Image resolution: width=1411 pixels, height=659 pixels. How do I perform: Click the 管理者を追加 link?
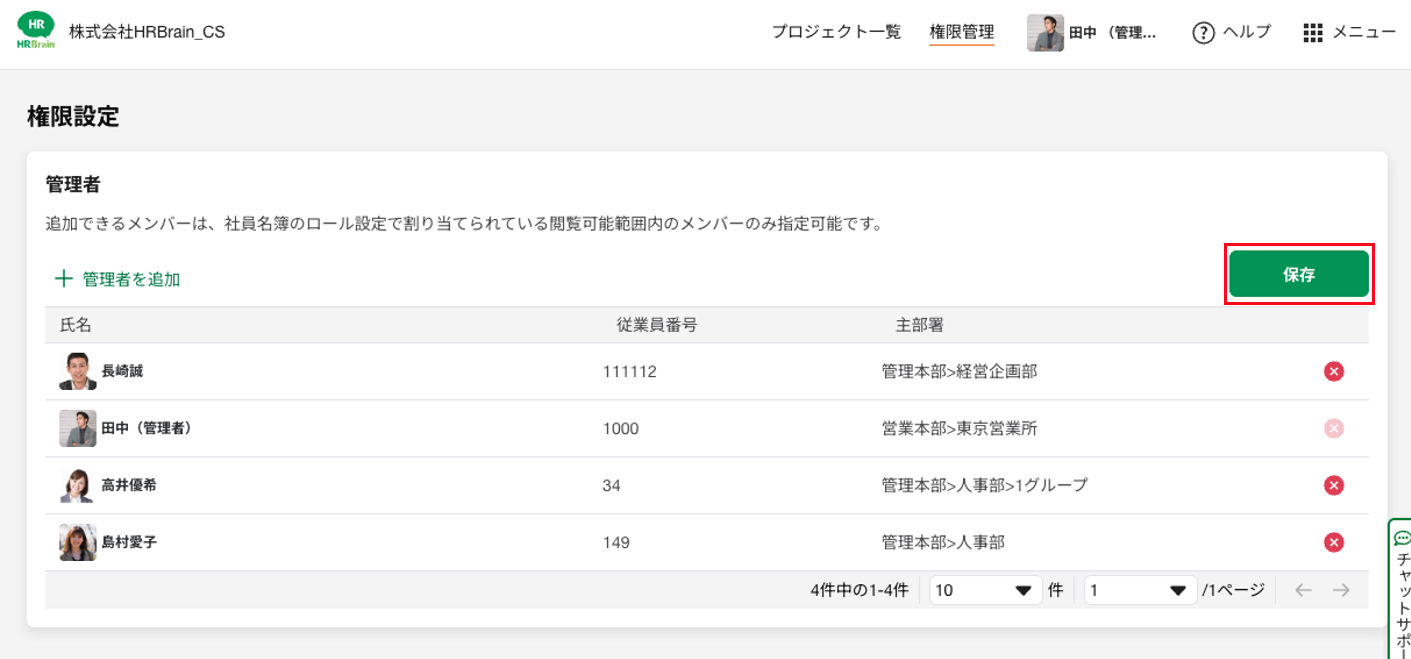click(131, 279)
